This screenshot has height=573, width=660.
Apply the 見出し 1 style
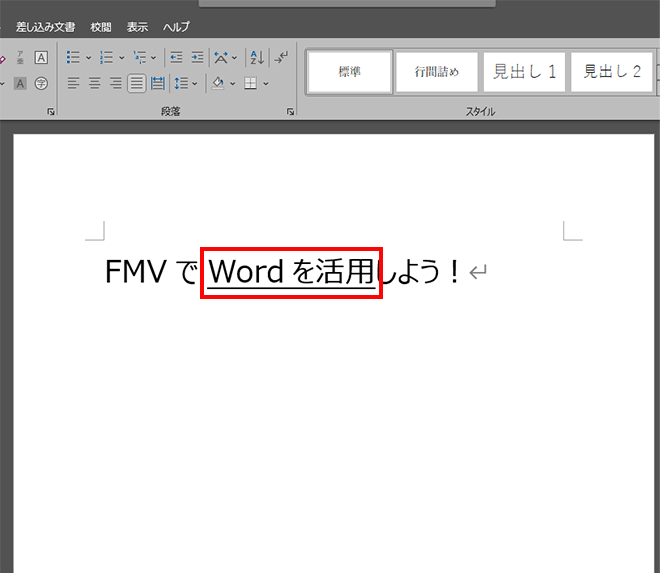pyautogui.click(x=524, y=72)
